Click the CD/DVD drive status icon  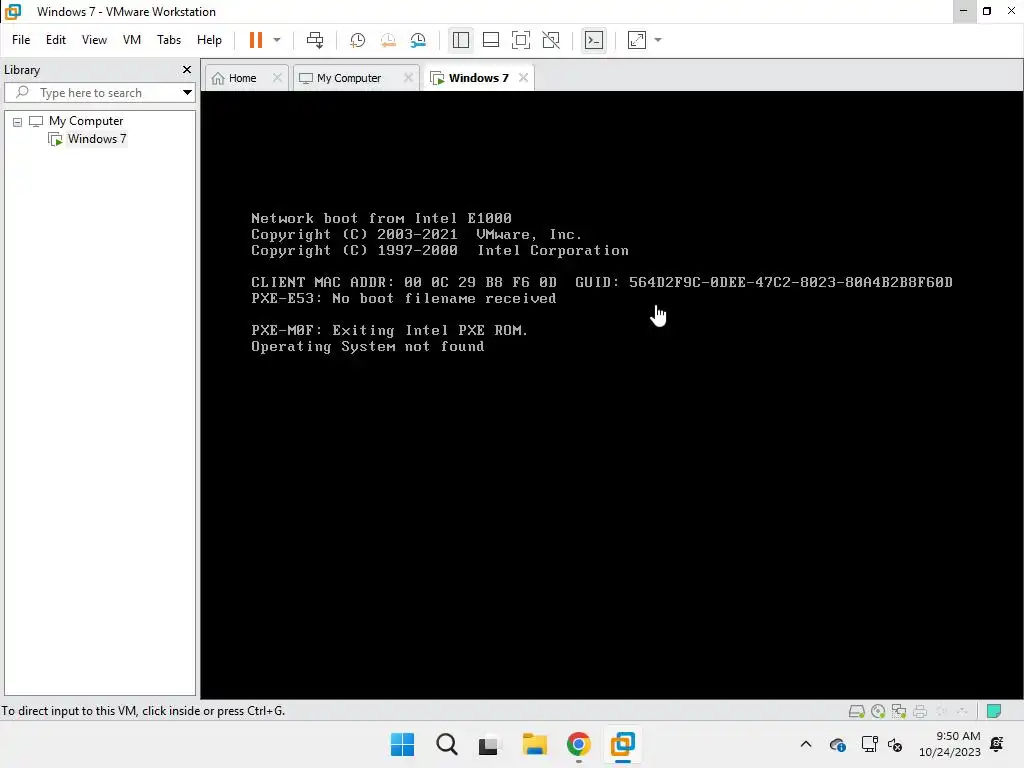[x=878, y=711]
